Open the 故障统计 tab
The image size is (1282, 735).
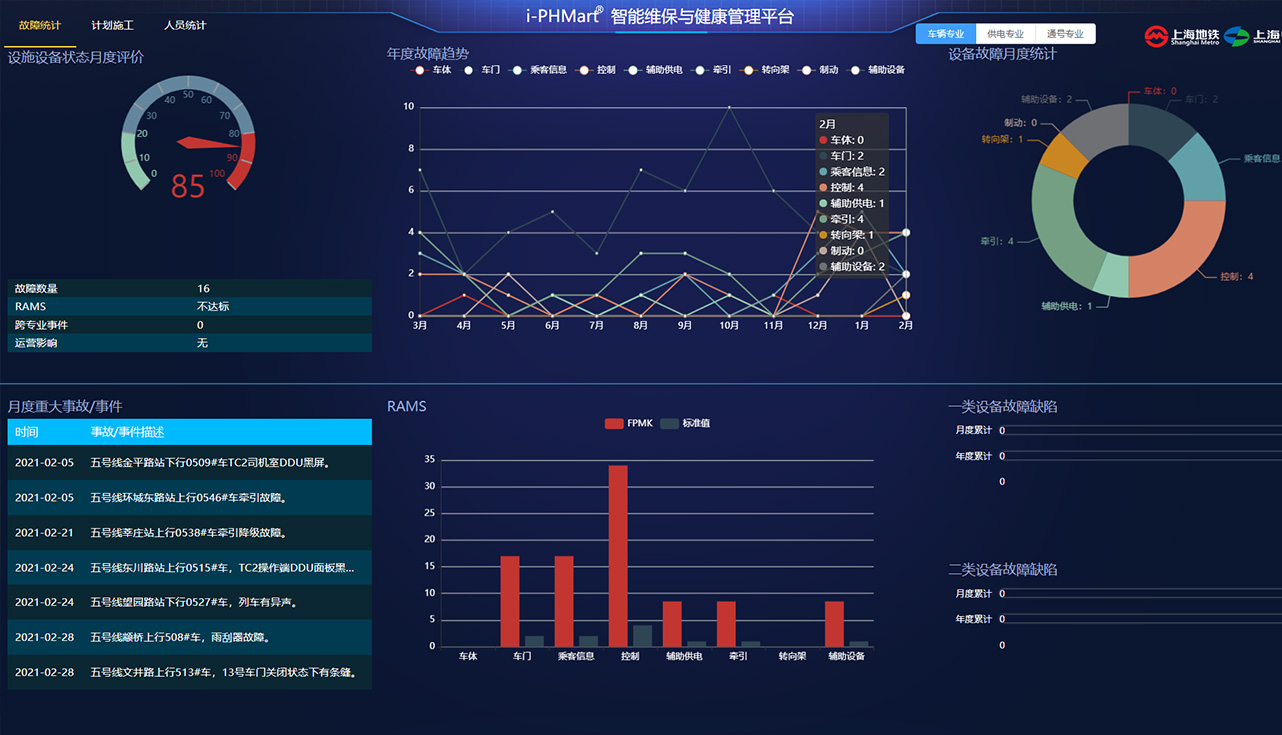(40, 25)
